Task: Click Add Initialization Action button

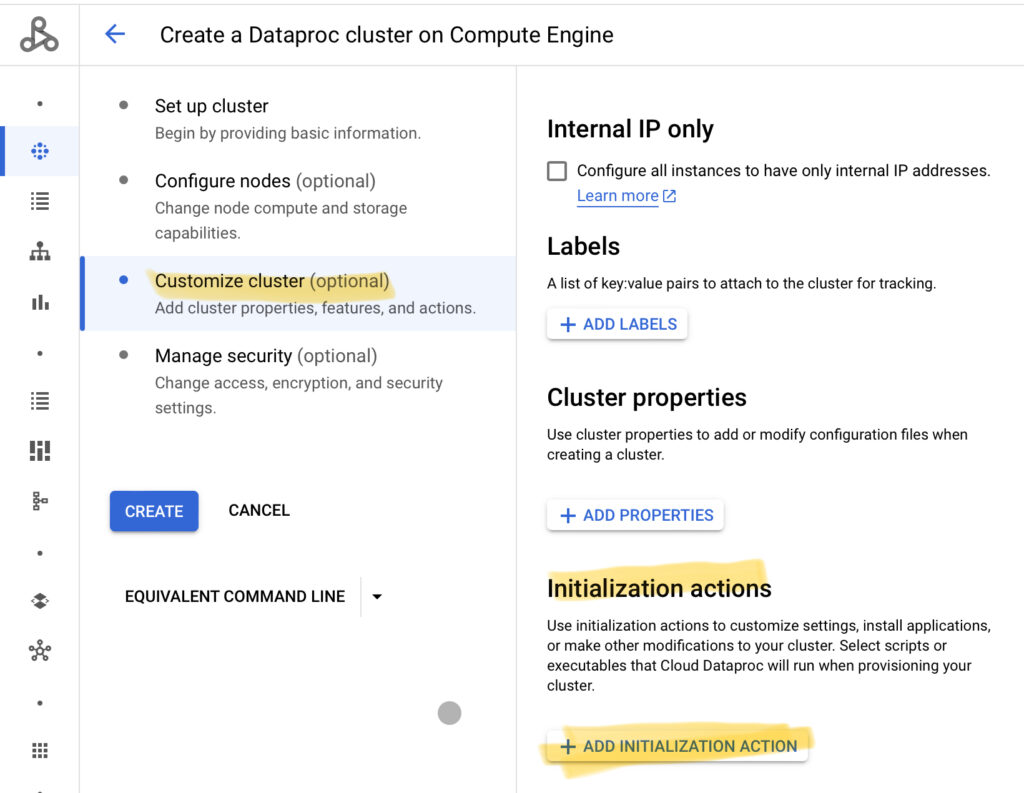Action: coord(677,746)
